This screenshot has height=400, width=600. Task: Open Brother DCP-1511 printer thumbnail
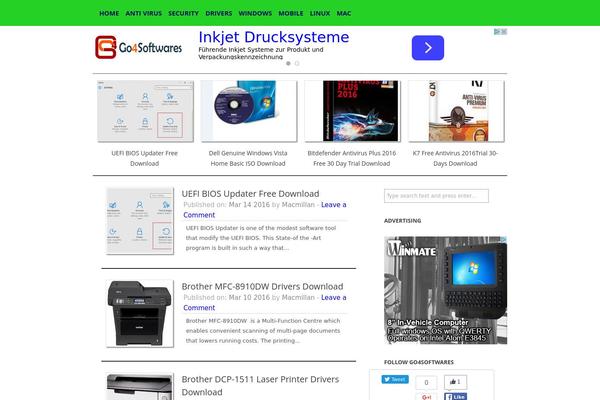(140, 387)
